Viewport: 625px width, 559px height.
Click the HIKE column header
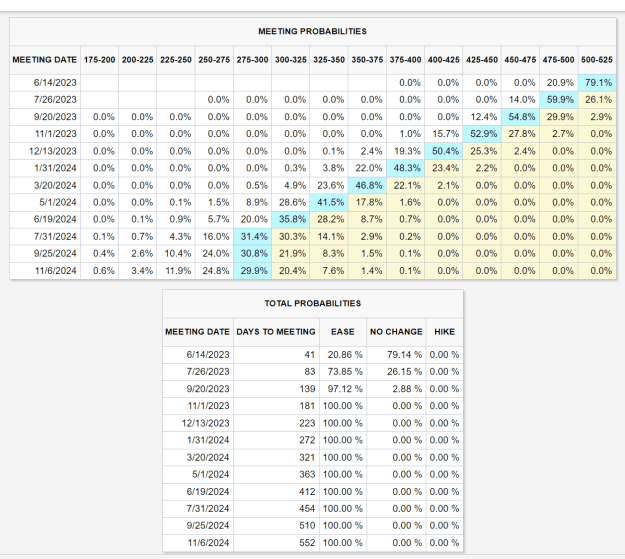point(444,332)
